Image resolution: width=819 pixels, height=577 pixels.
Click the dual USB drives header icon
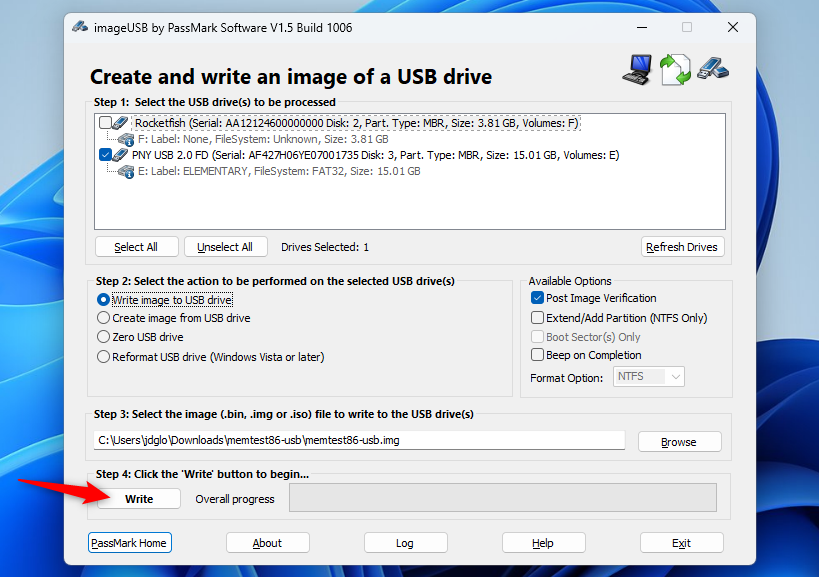[711, 69]
